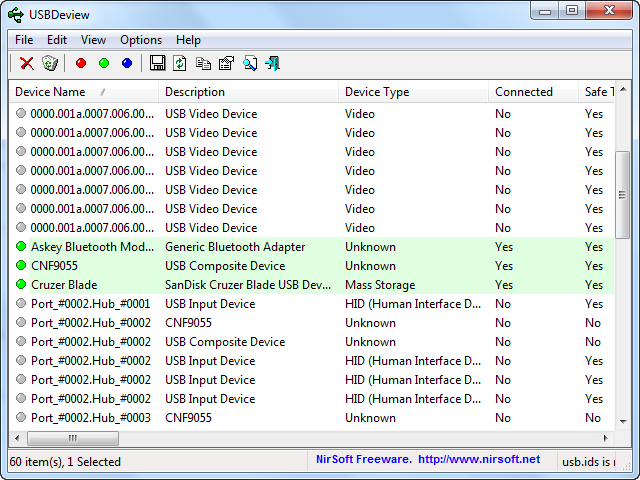Image resolution: width=640 pixels, height=480 pixels.
Task: Click the Generic Bluetooth Adapter description
Action: (x=235, y=247)
